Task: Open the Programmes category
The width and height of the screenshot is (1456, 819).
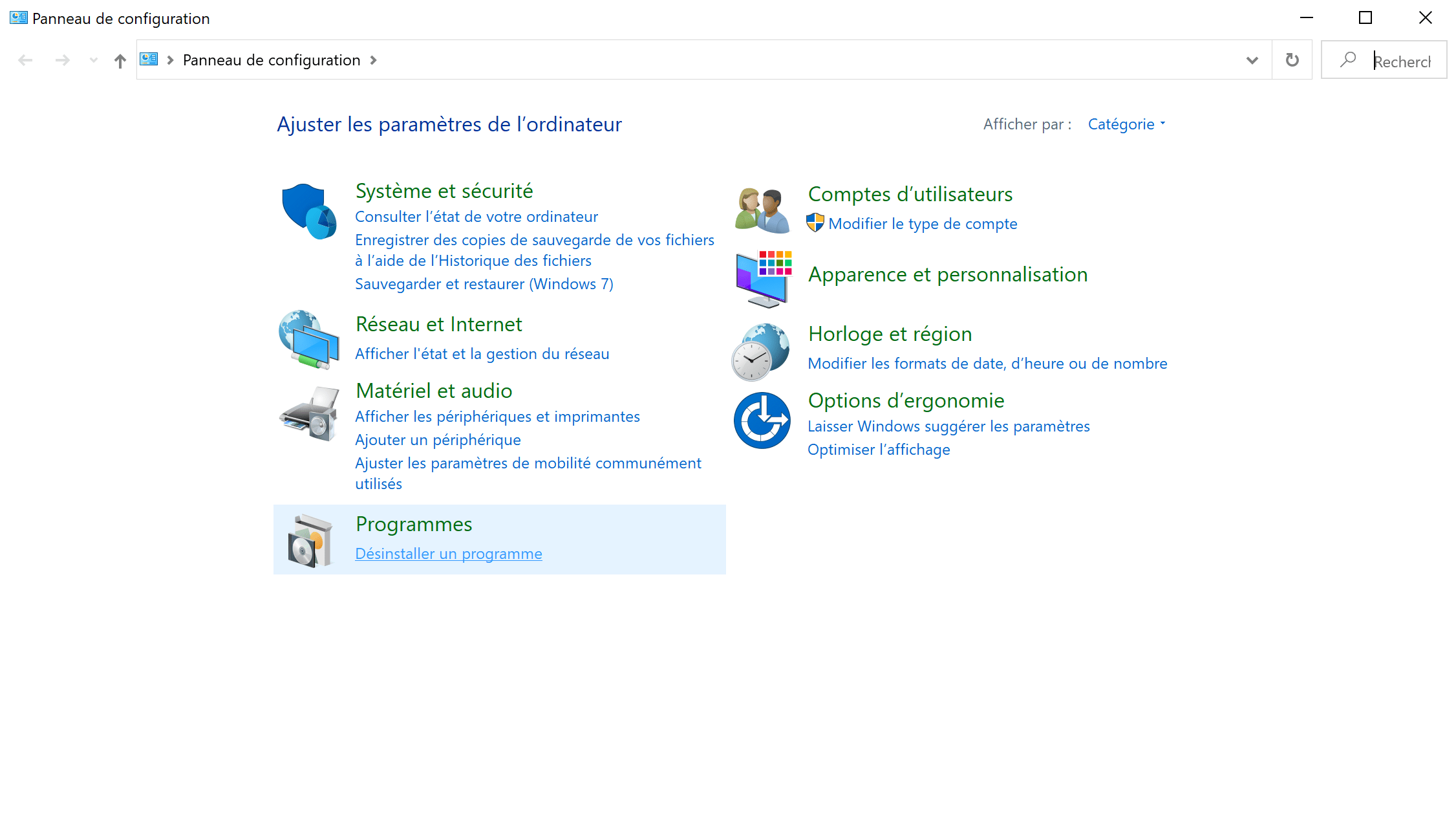Action: click(x=414, y=524)
